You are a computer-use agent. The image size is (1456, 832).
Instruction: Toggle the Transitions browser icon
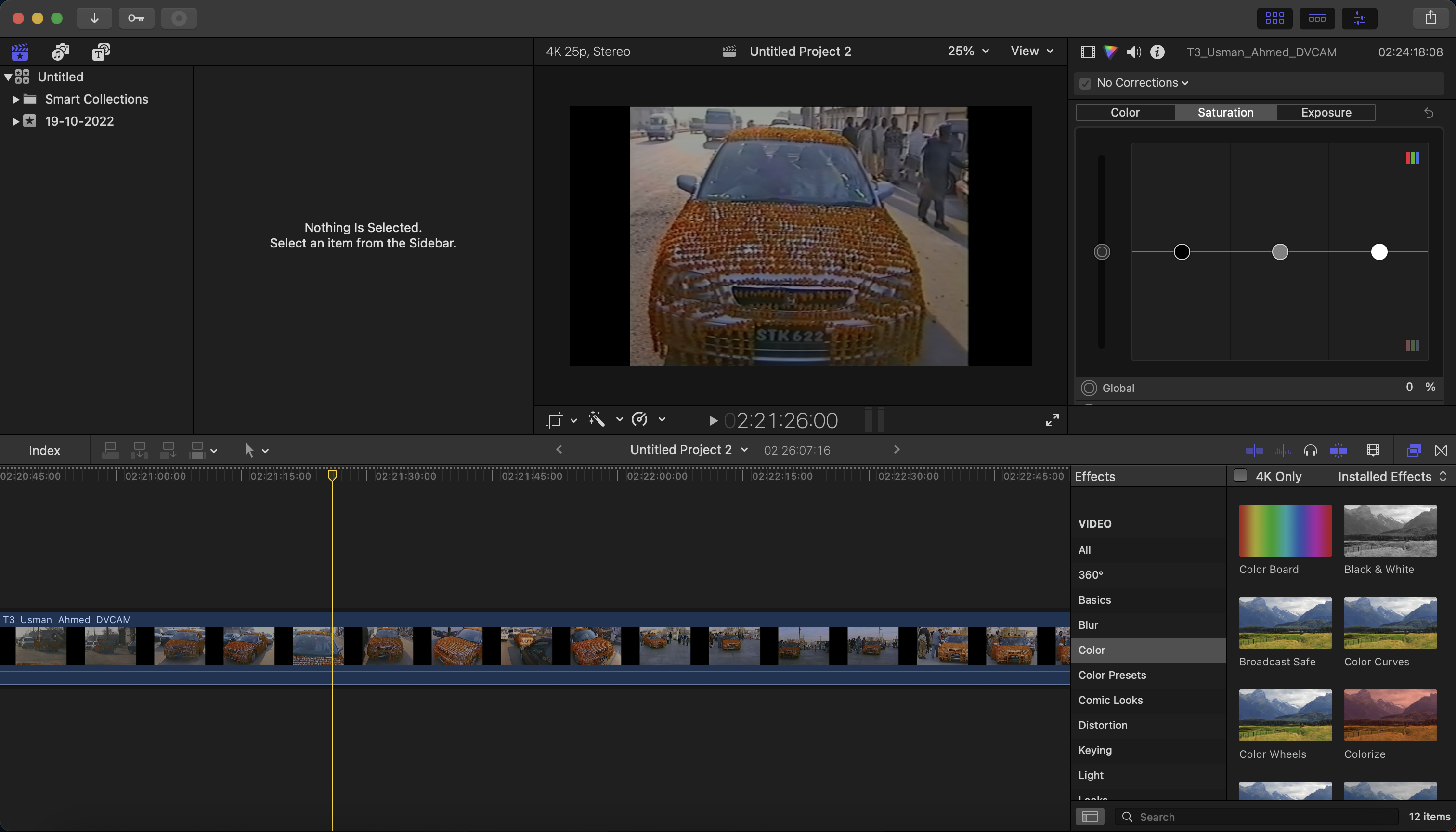(x=1441, y=450)
